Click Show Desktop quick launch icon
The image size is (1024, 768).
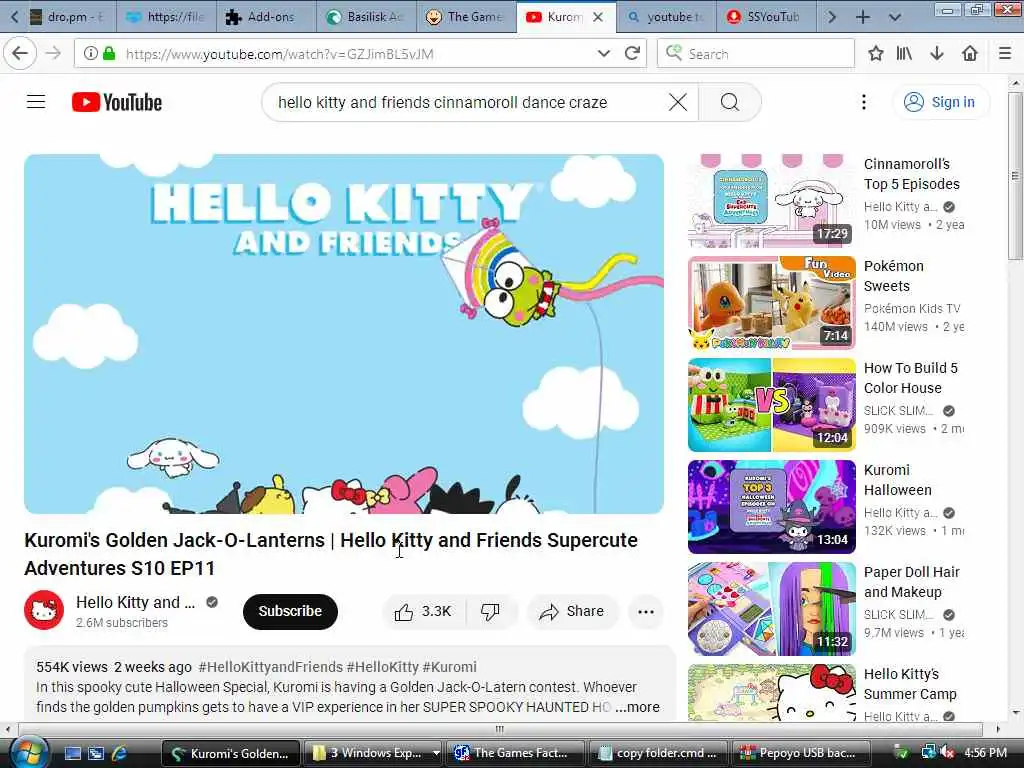(x=72, y=753)
